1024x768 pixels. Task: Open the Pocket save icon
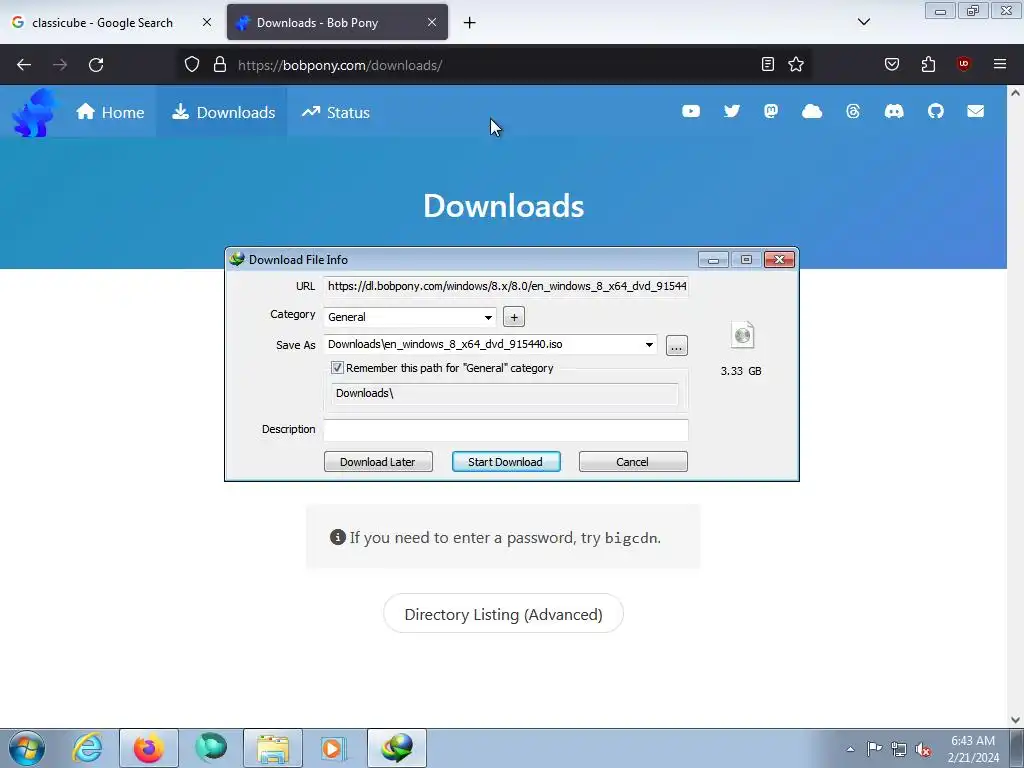(892, 64)
